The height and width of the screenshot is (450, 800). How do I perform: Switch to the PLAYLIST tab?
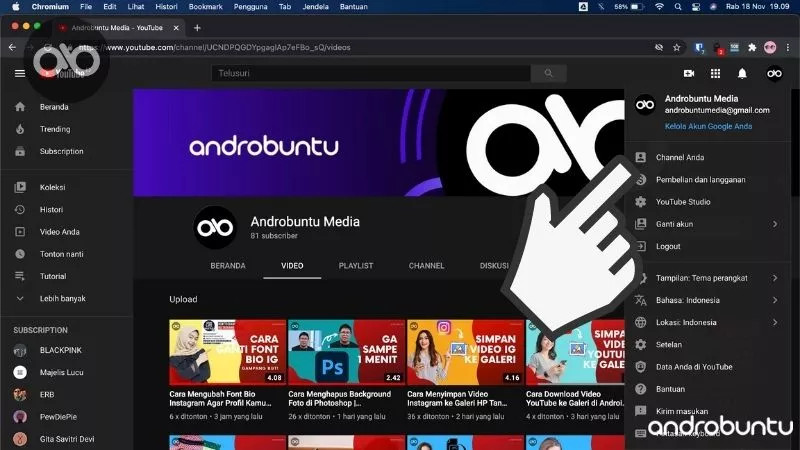(356, 266)
